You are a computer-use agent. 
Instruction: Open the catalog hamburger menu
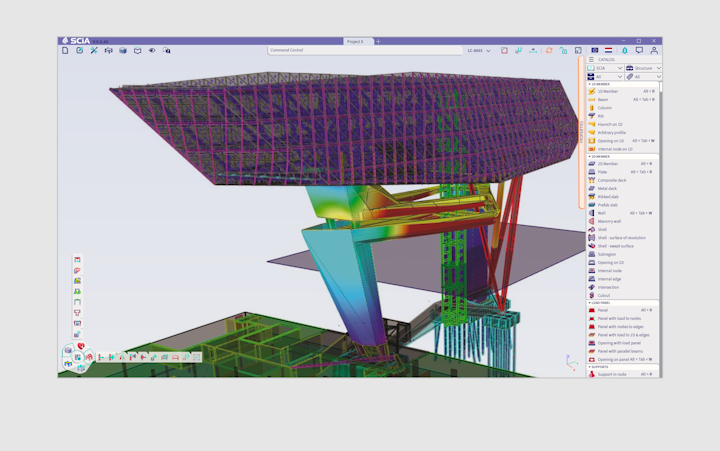coord(591,59)
